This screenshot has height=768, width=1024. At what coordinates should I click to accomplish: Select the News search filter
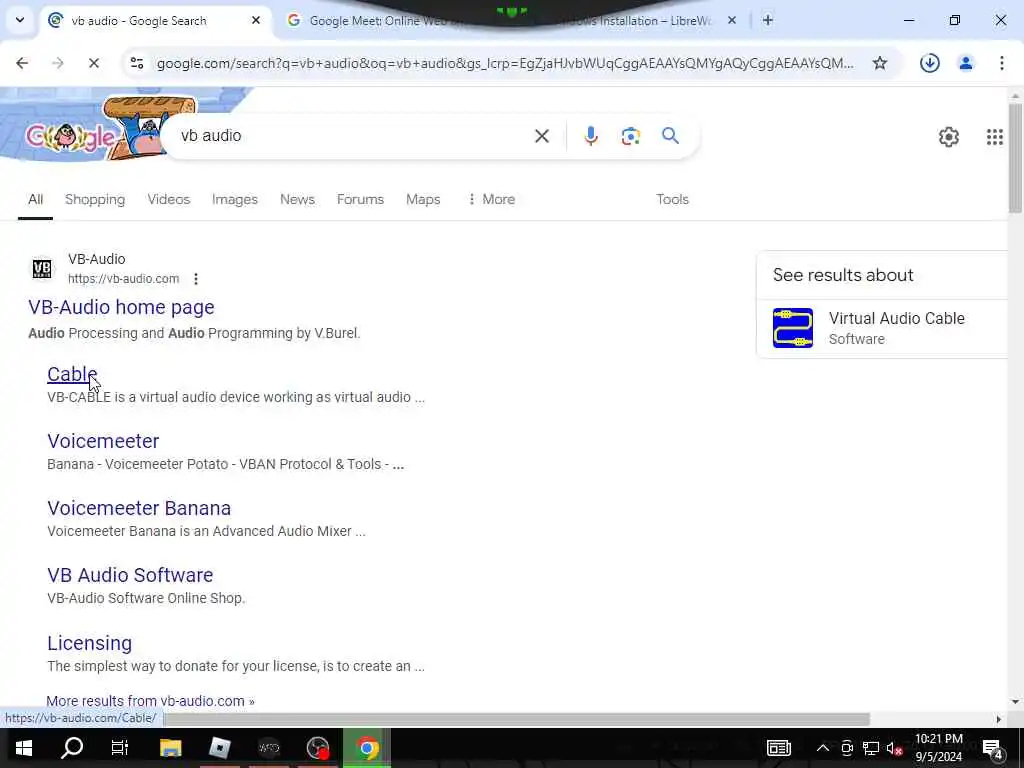coord(297,199)
